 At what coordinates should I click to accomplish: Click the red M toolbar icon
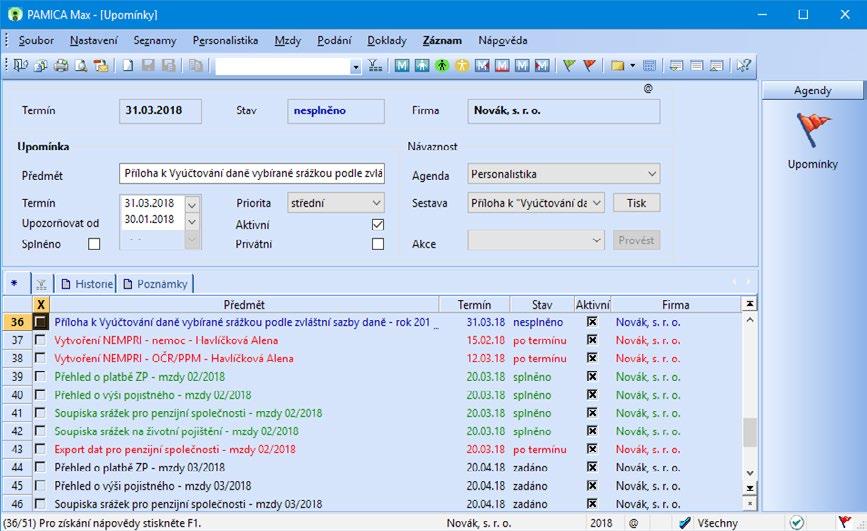tap(502, 65)
